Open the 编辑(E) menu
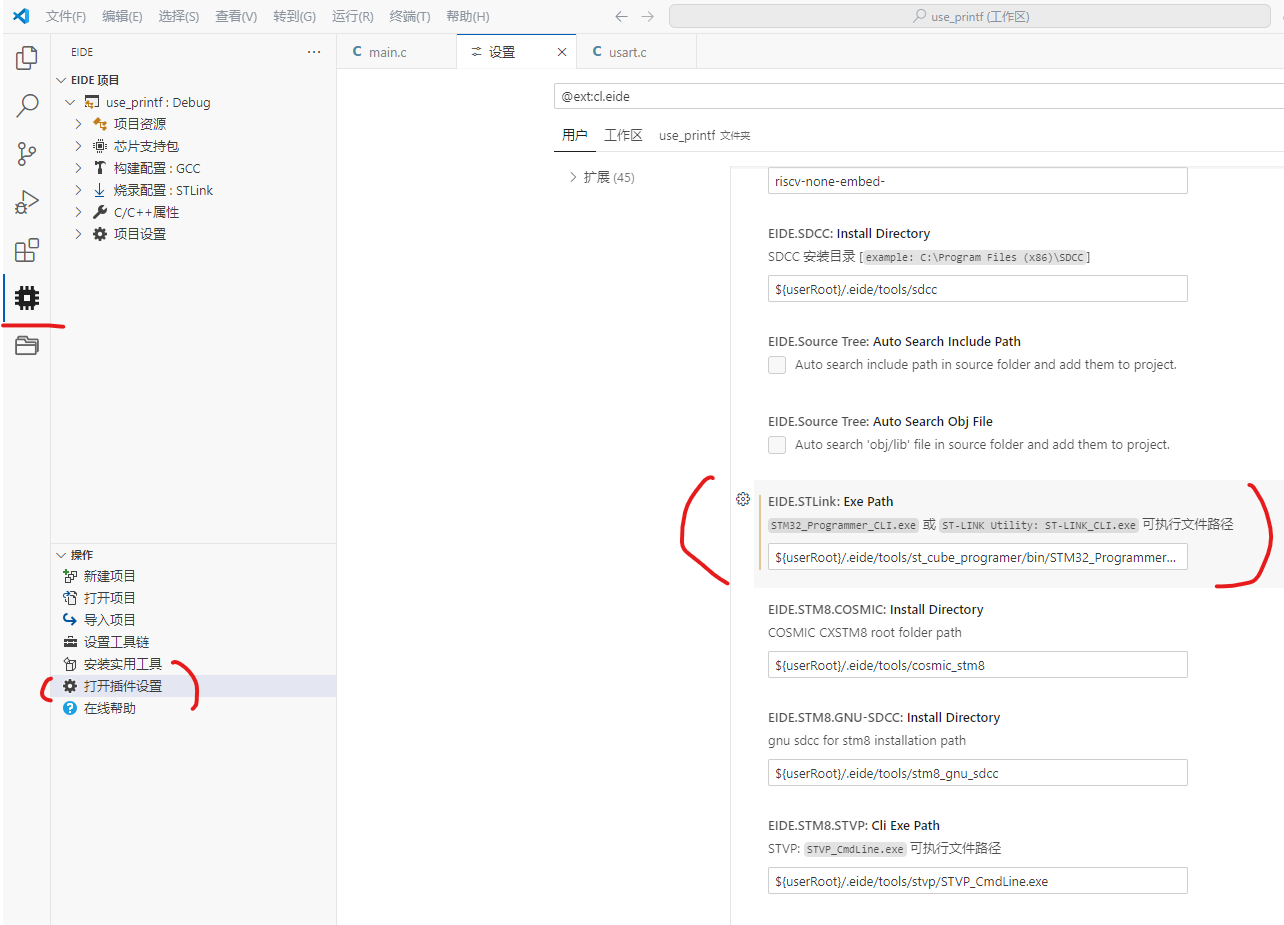Screen dimensions: 1284x925 [x=122, y=17]
